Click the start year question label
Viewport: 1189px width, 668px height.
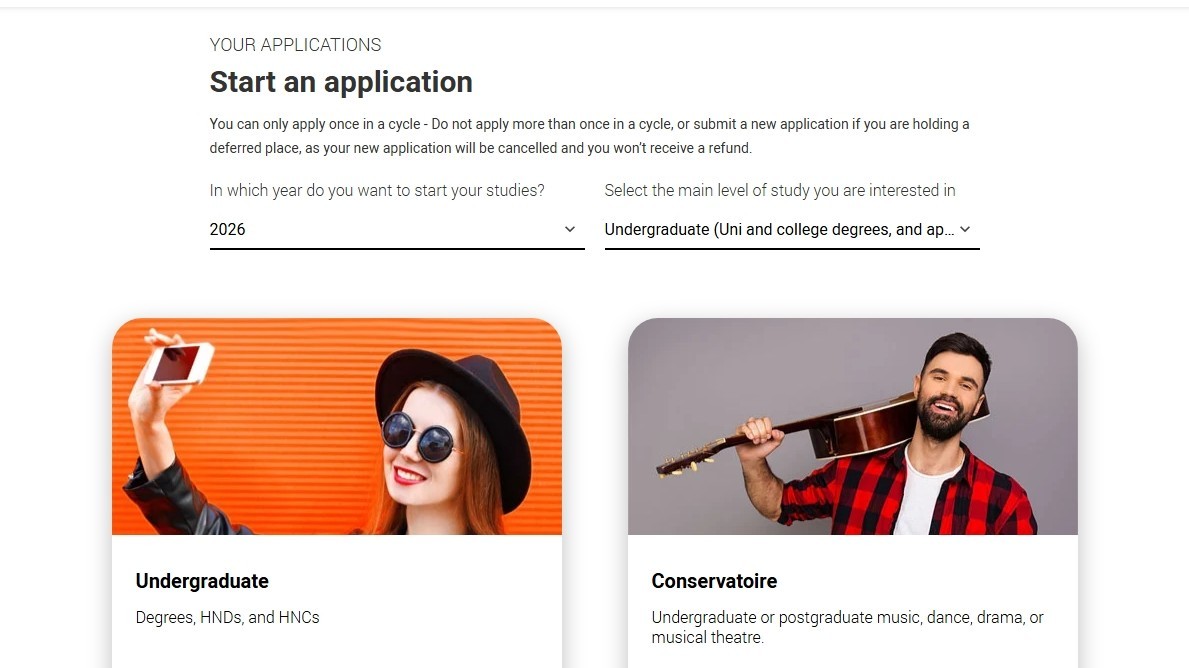tap(377, 190)
